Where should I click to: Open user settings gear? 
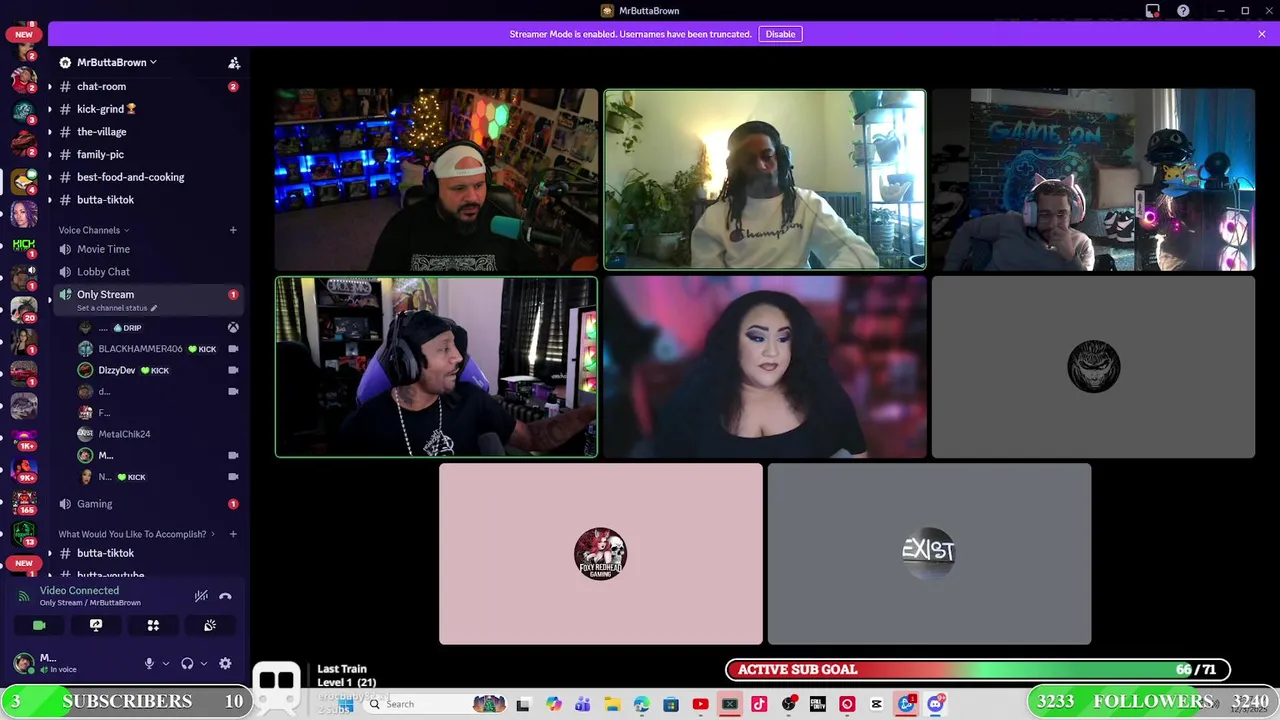225,663
